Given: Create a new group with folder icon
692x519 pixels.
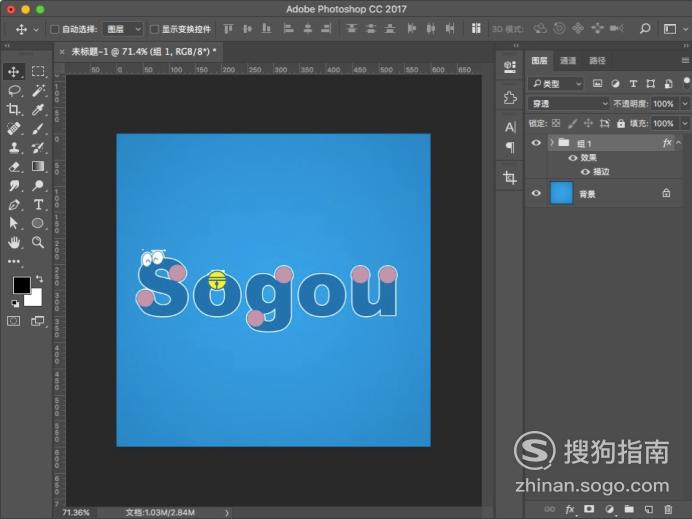Looking at the screenshot, I should click(x=629, y=509).
